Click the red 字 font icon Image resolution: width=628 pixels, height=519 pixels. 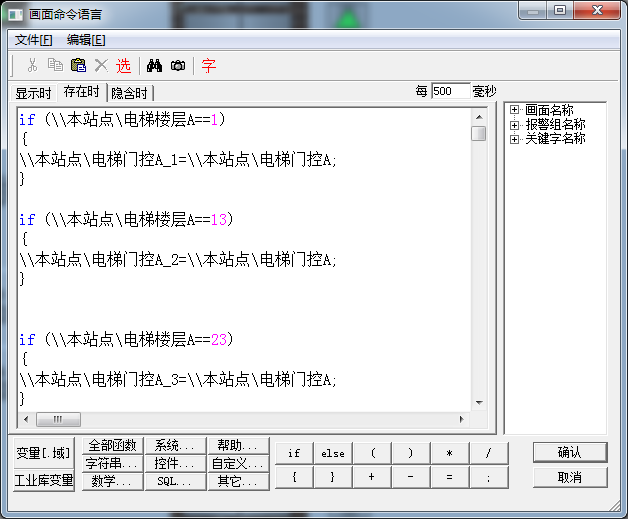click(x=209, y=65)
